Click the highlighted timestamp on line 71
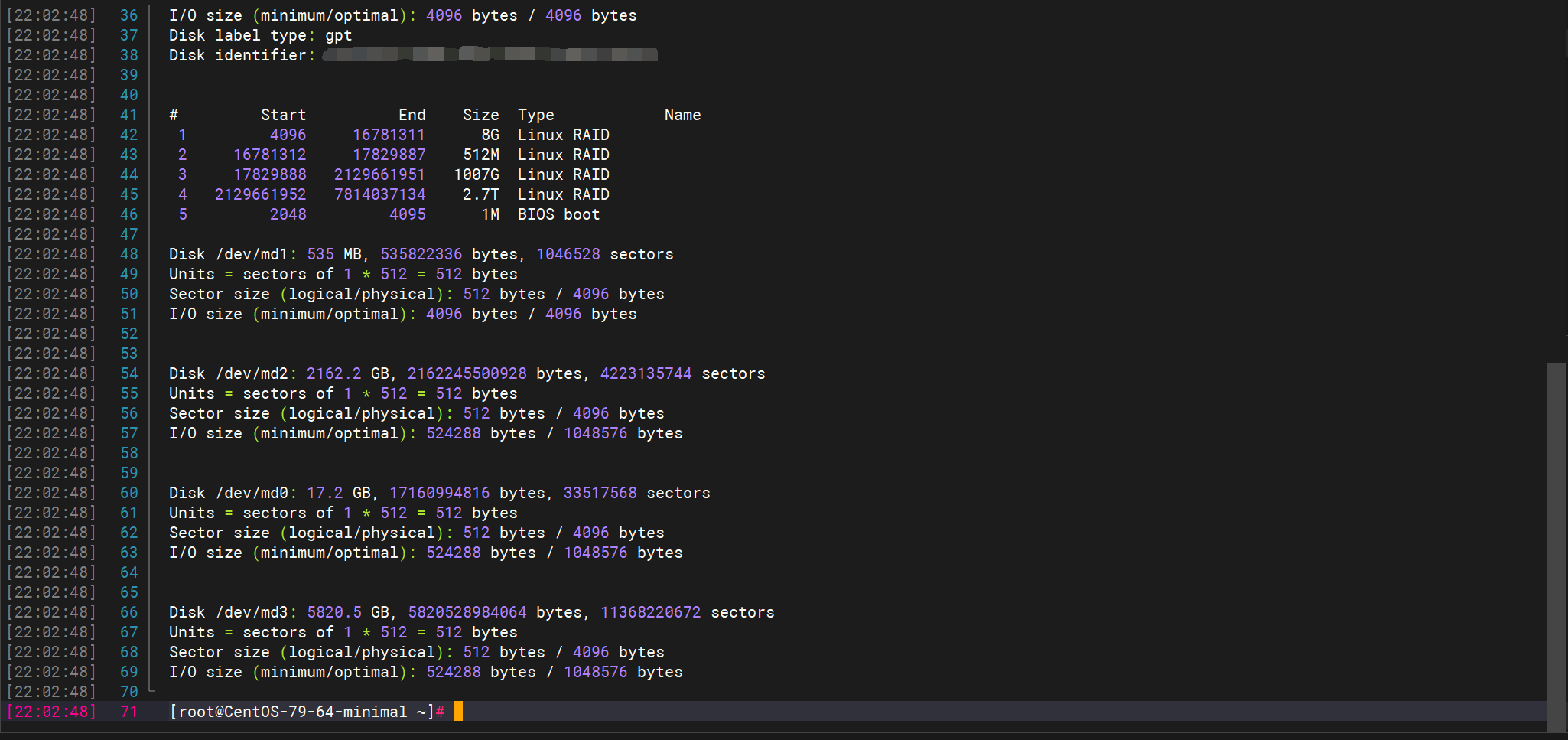Screen dimensions: 1568x740 coord(52,712)
